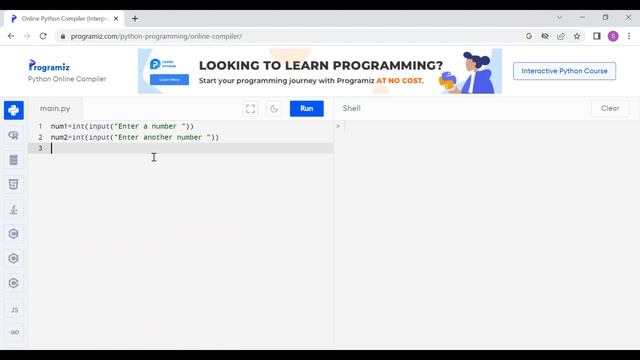
Task: Toggle fullscreen editor mode icon
Action: [x=250, y=109]
